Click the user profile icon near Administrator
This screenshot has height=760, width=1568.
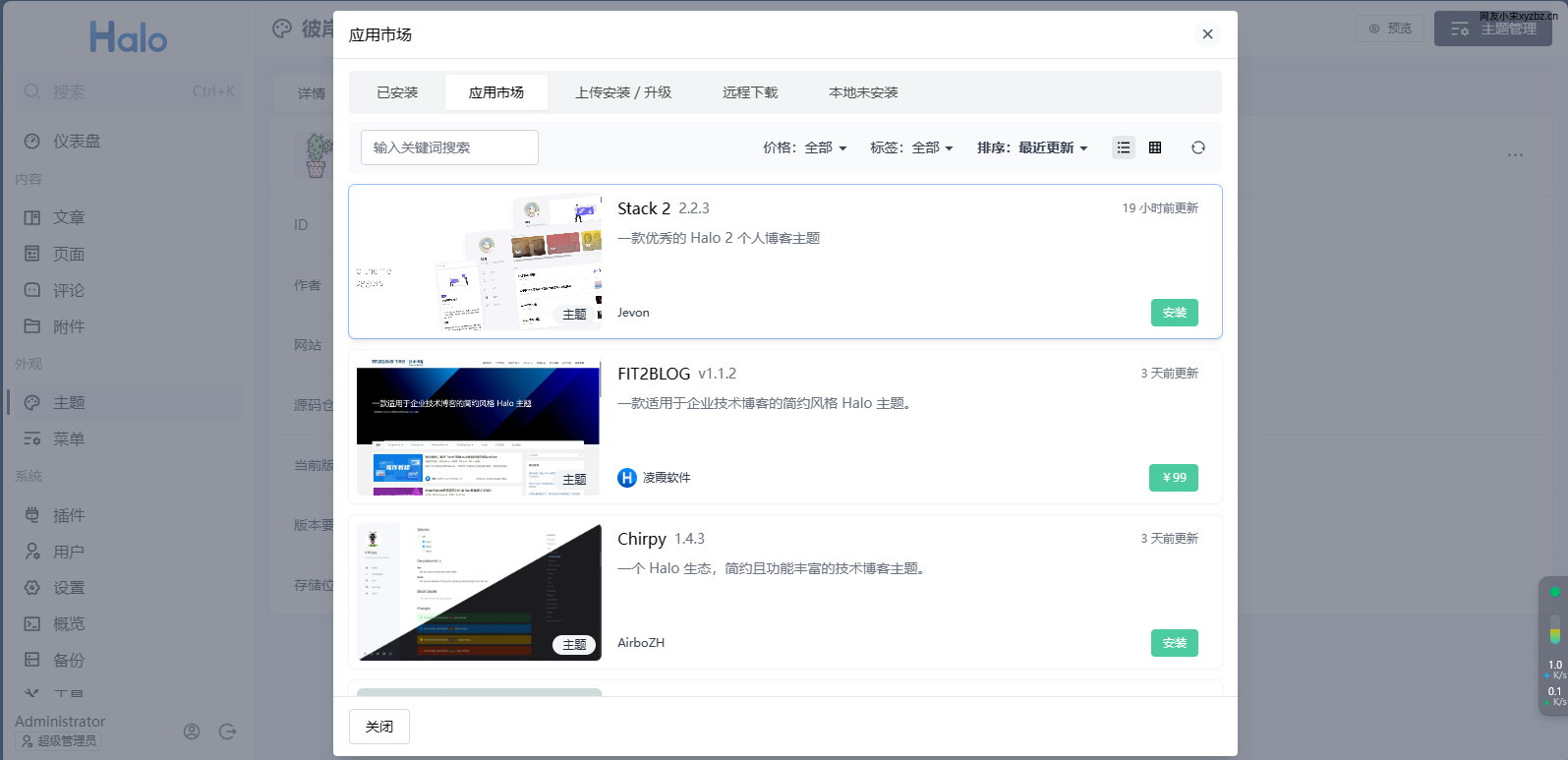click(192, 731)
